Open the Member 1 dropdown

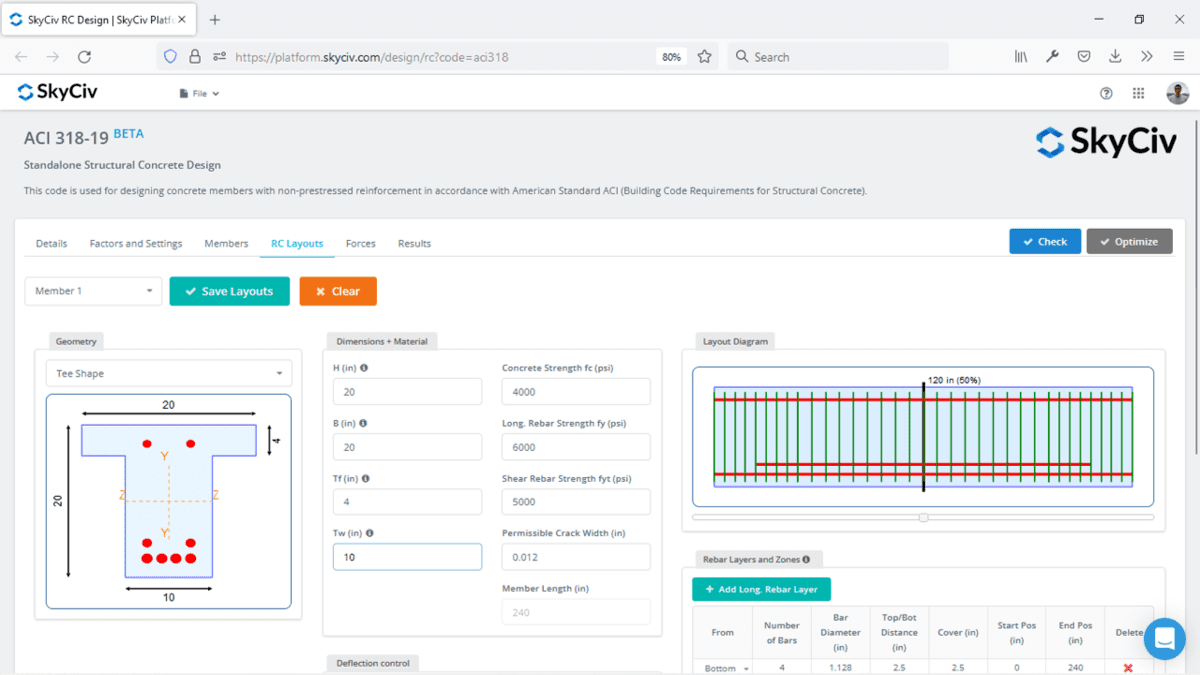pyautogui.click(x=93, y=291)
